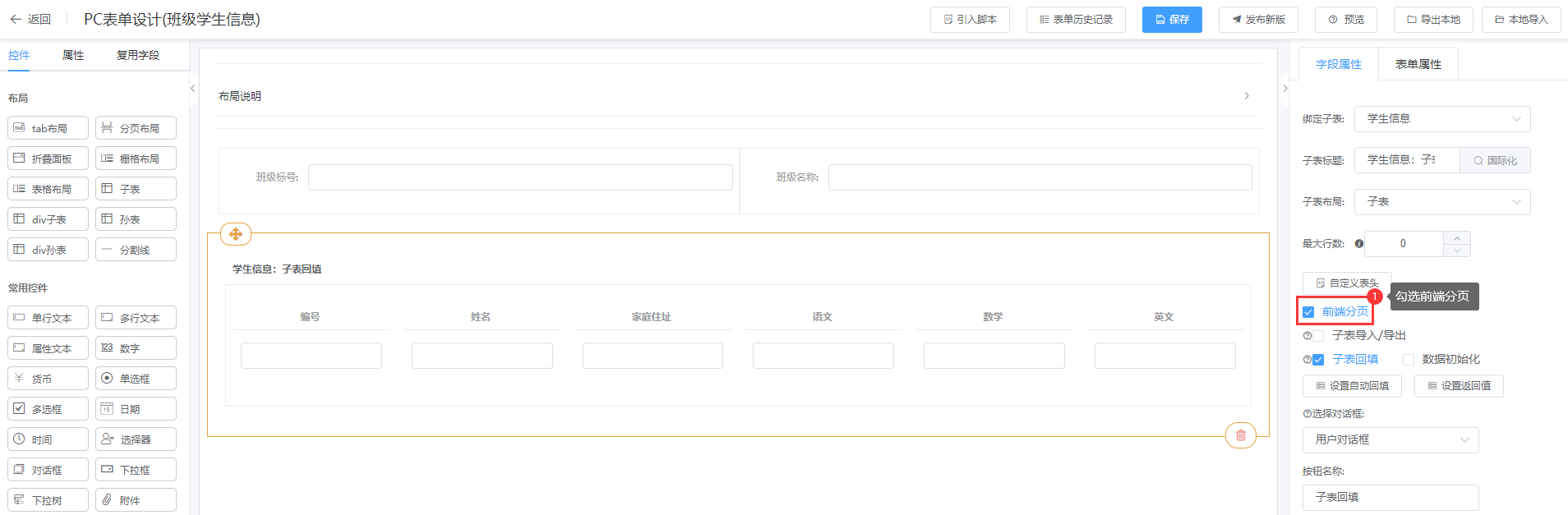1568x515 pixels.
Task: Add a 子表 control
Action: pyautogui.click(x=136, y=189)
